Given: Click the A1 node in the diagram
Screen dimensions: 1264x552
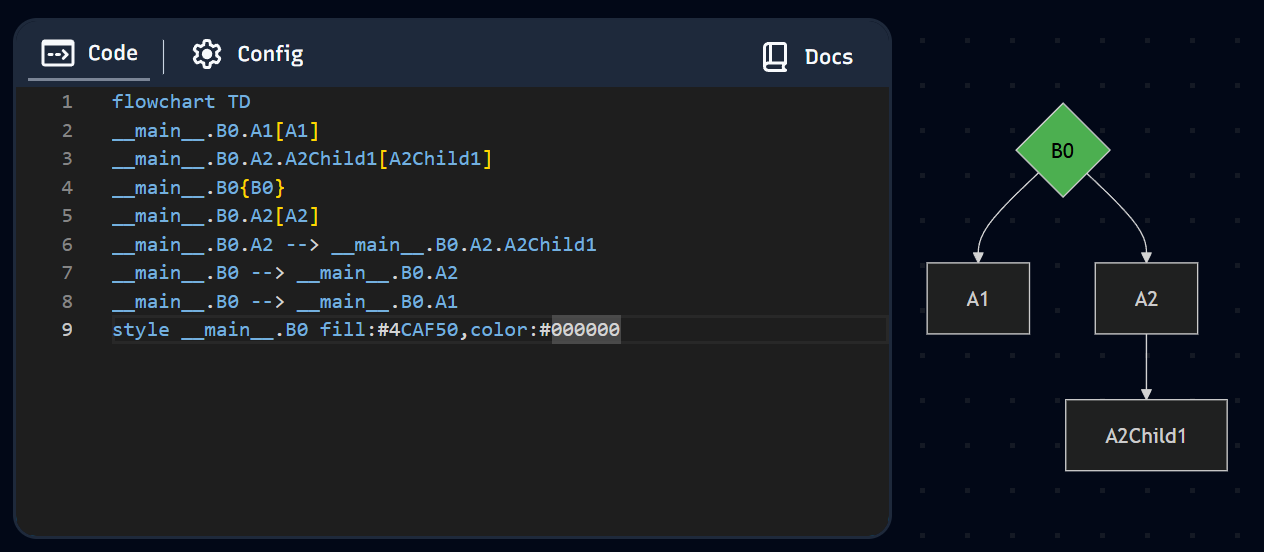Looking at the screenshot, I should [x=978, y=298].
